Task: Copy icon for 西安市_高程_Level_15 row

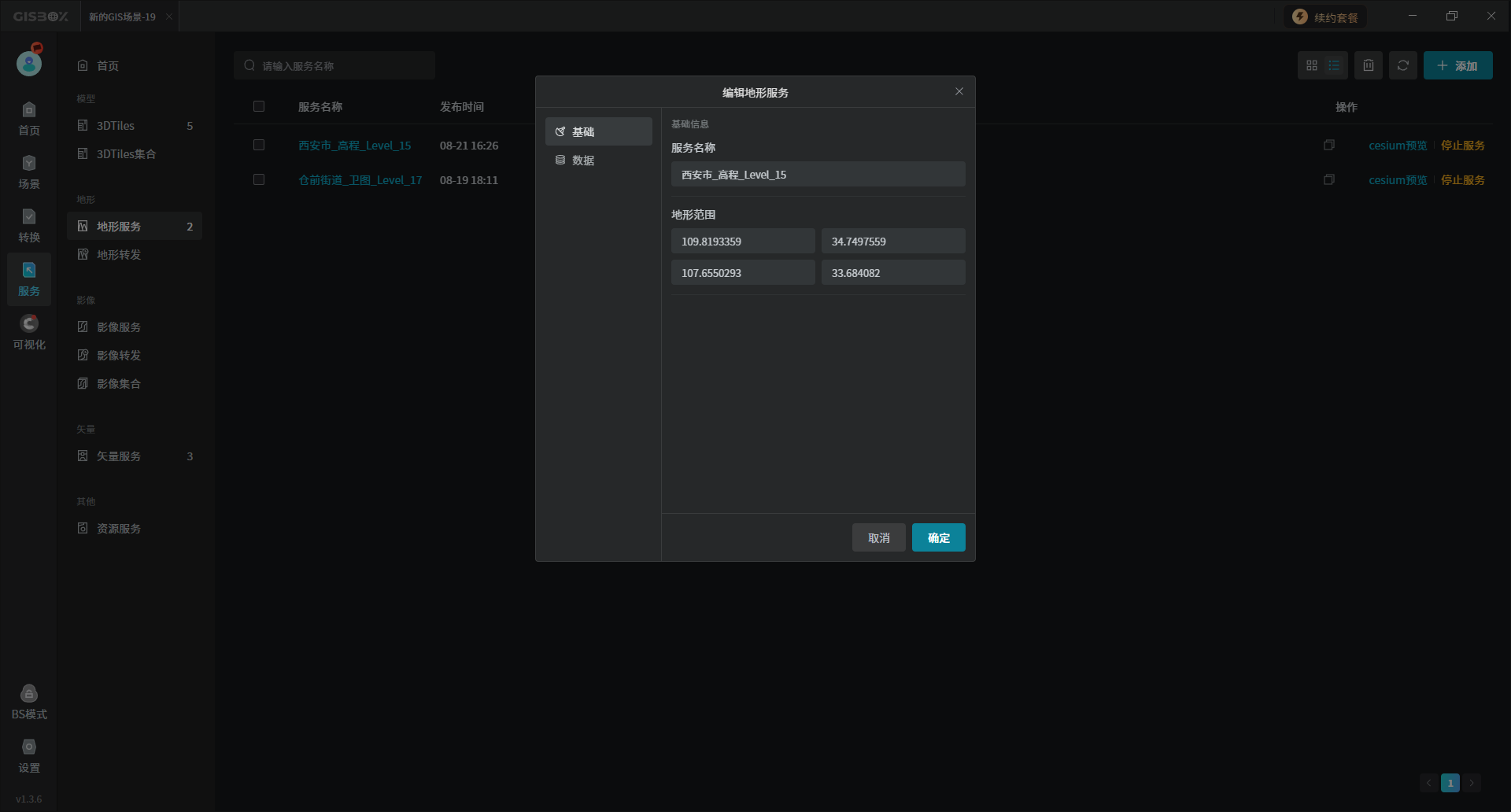Action: tap(1328, 146)
